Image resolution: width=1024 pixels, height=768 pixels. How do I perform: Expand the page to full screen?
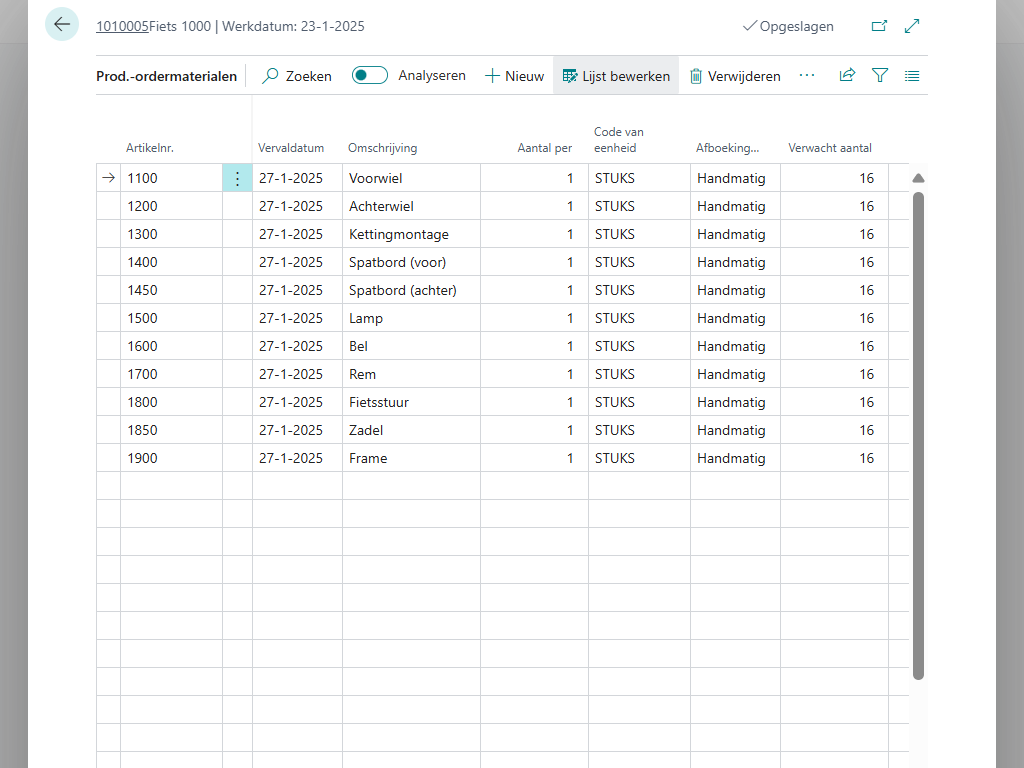point(912,26)
